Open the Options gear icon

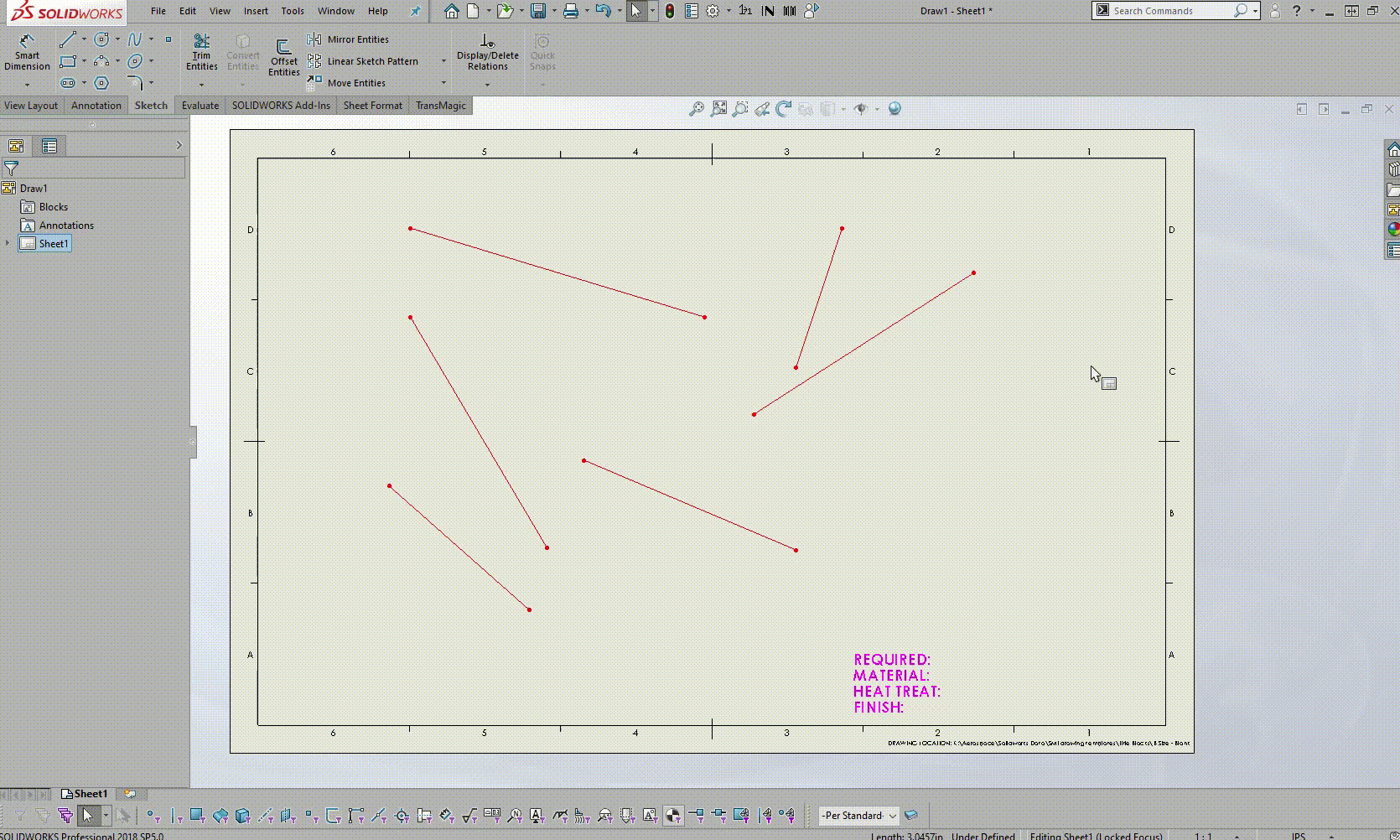[x=713, y=11]
